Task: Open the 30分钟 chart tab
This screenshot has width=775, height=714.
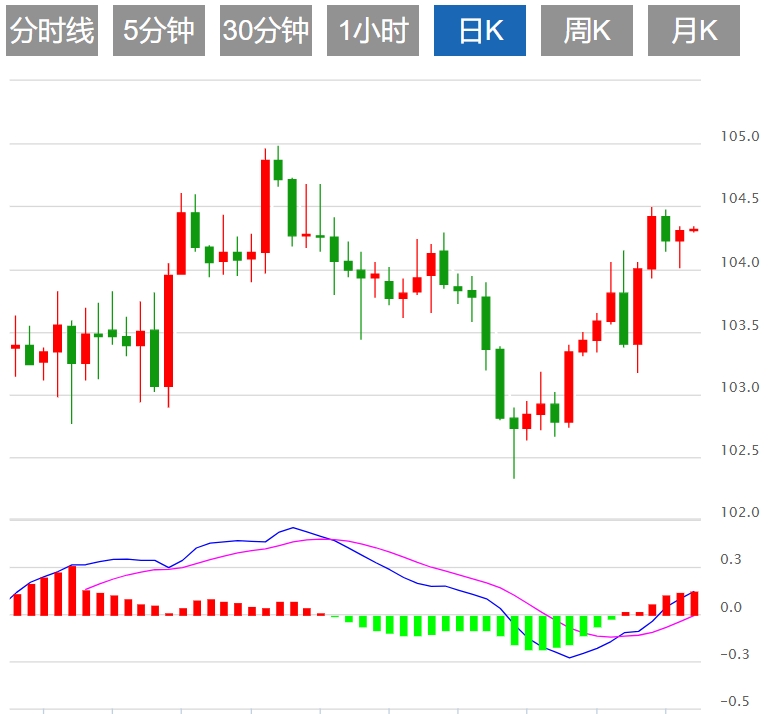Action: 266,31
